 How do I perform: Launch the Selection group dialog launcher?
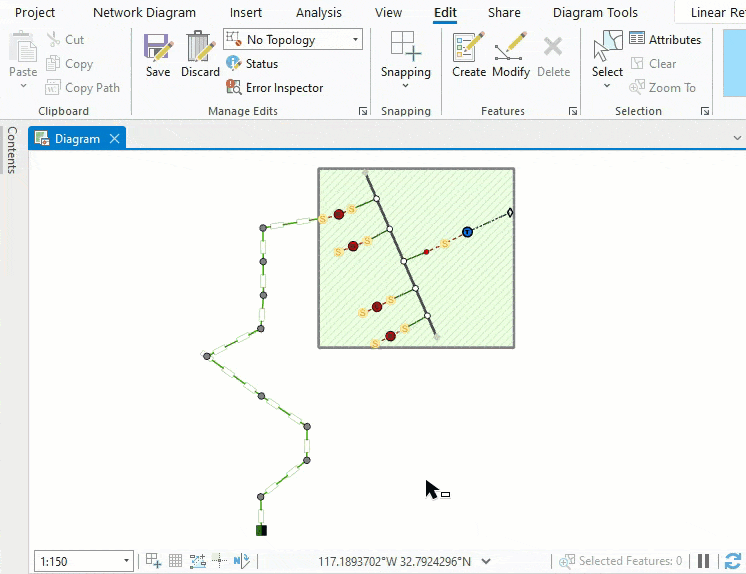coord(705,111)
